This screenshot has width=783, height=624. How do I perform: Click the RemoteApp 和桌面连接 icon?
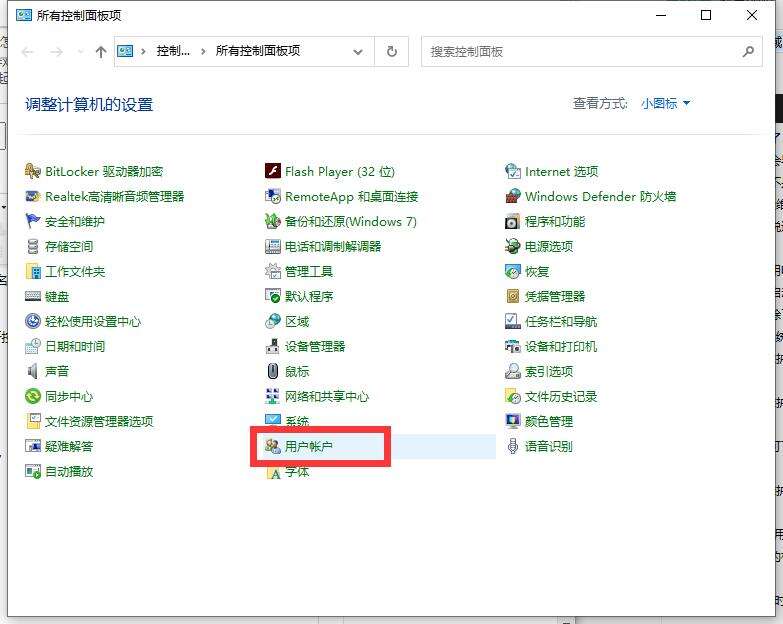[x=273, y=196]
